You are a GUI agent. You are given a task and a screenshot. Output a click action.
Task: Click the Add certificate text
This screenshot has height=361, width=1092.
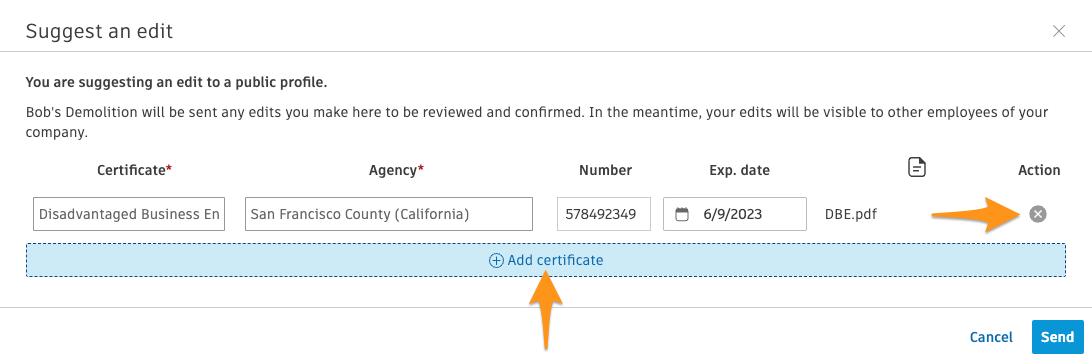555,260
